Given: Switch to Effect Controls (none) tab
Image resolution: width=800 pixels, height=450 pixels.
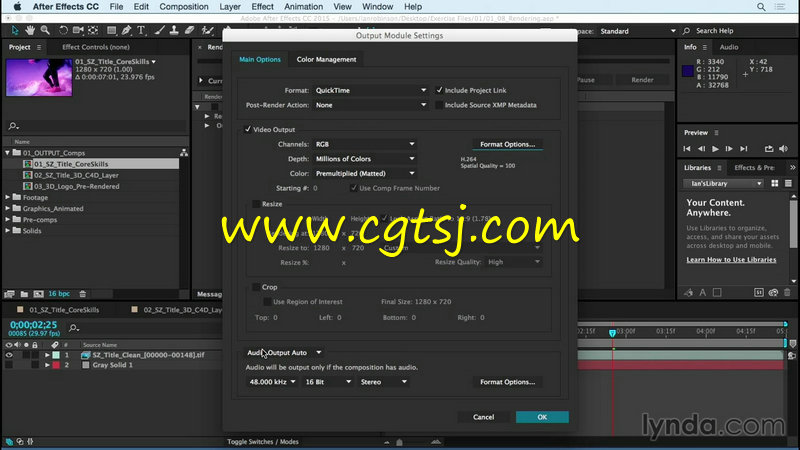Looking at the screenshot, I should pyautogui.click(x=96, y=47).
